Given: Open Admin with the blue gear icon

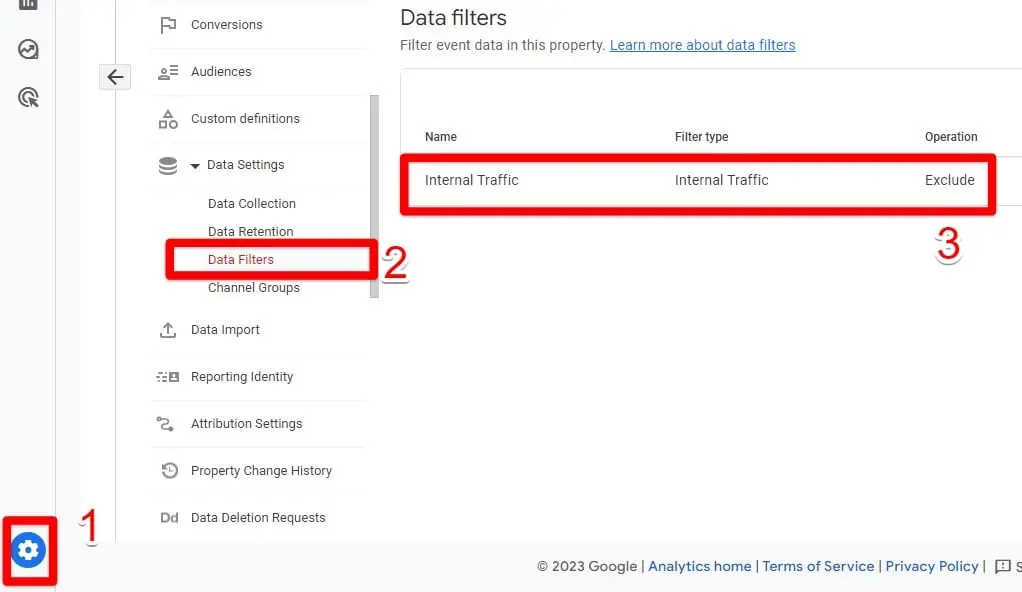Looking at the screenshot, I should [x=28, y=550].
